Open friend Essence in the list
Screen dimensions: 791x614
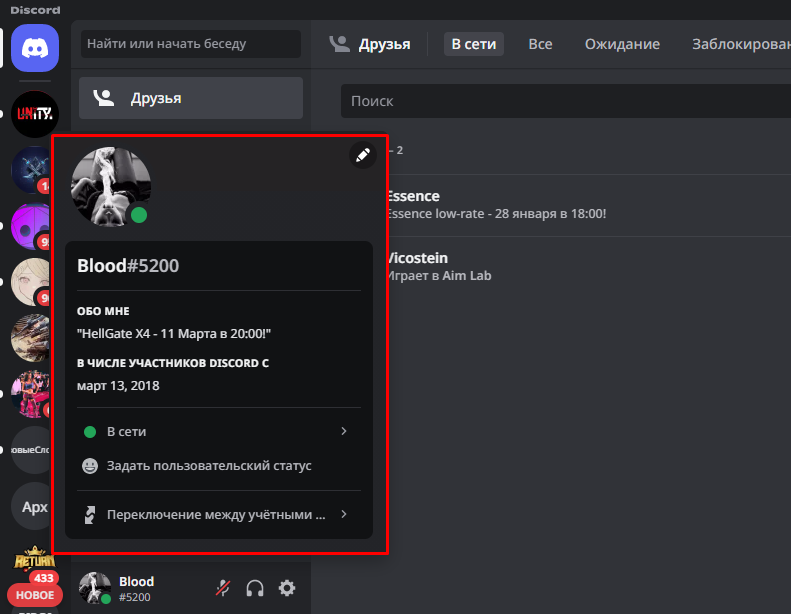coord(589,205)
